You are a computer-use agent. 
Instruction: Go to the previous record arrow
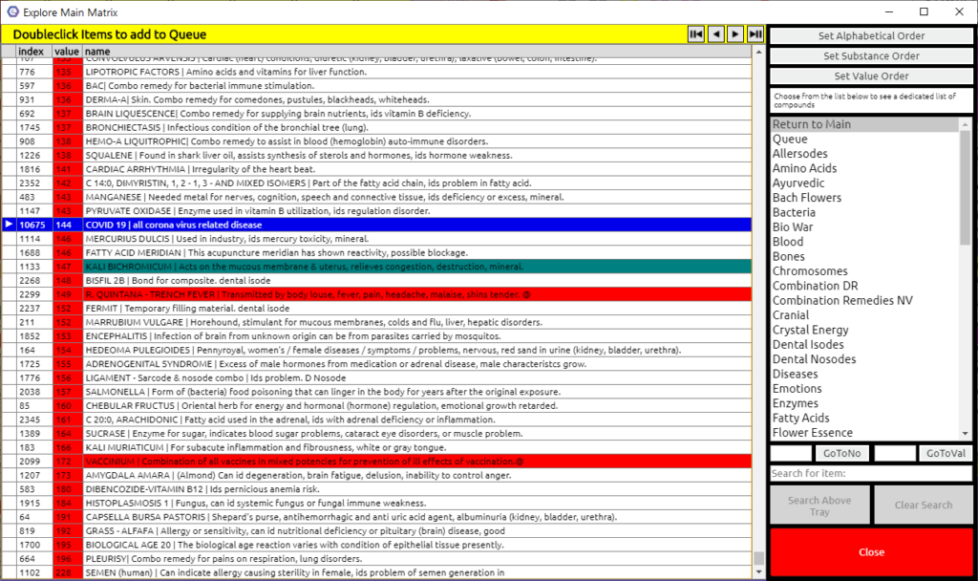(x=716, y=34)
